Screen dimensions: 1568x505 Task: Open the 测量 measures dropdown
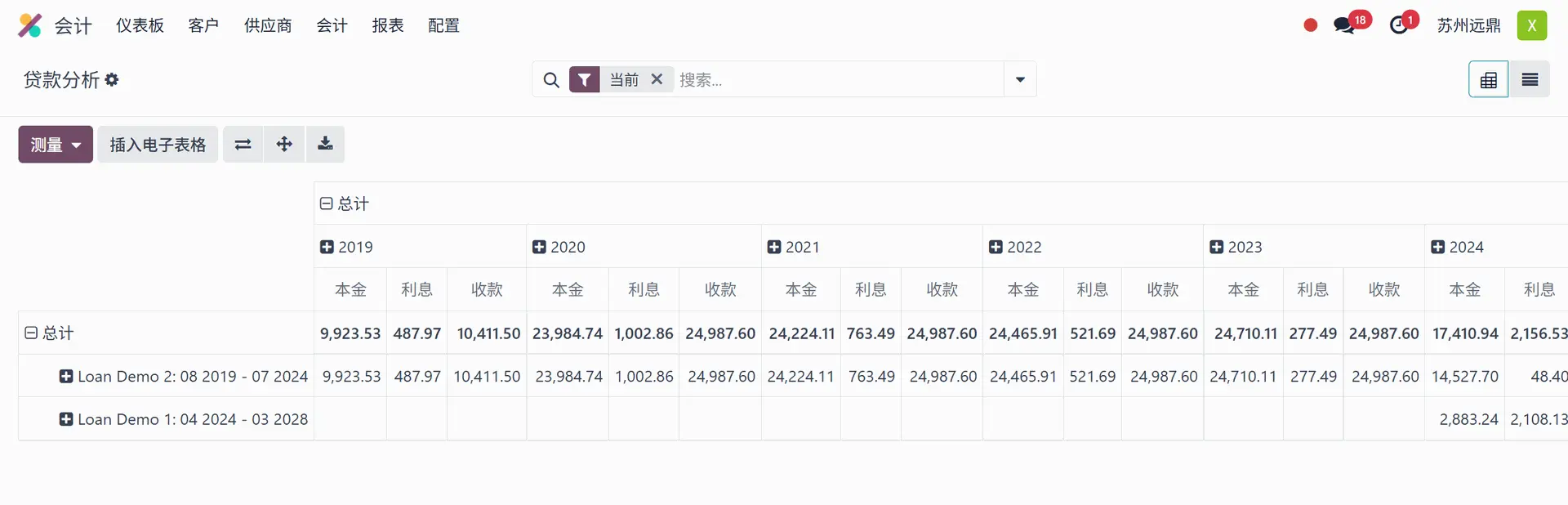click(x=56, y=145)
